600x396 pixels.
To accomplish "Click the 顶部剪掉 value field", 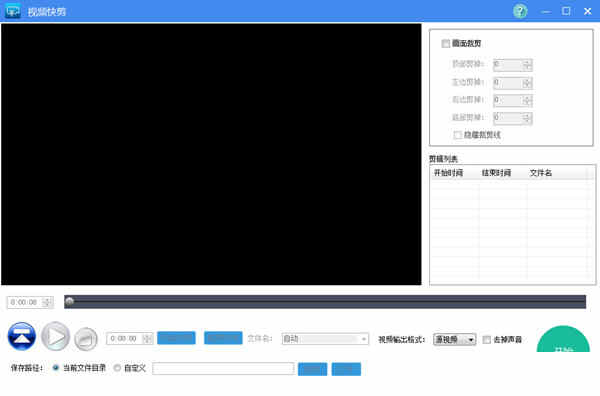I will tap(508, 65).
